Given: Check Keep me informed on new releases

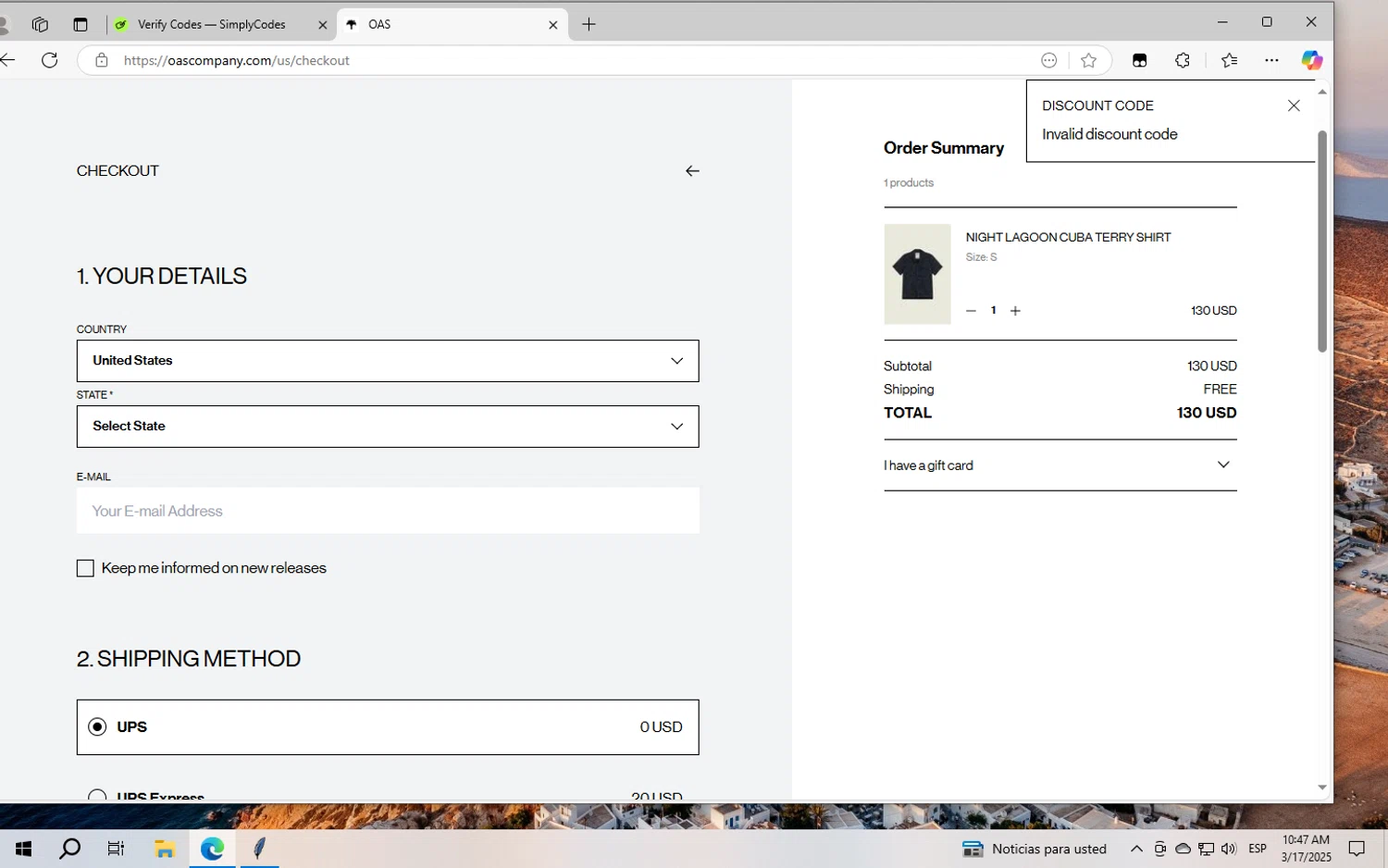Looking at the screenshot, I should point(85,568).
